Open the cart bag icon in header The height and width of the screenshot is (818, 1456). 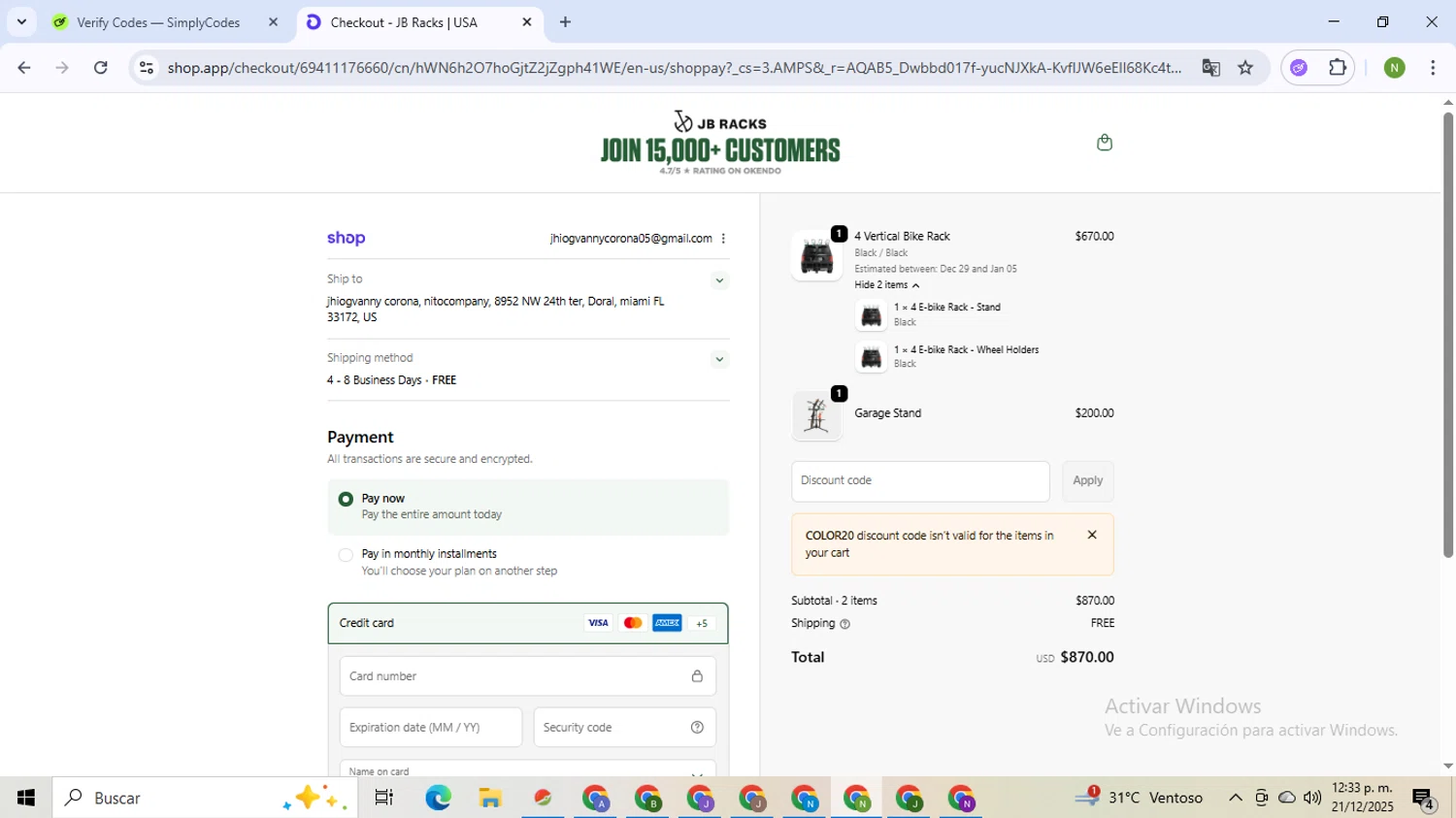[1104, 143]
